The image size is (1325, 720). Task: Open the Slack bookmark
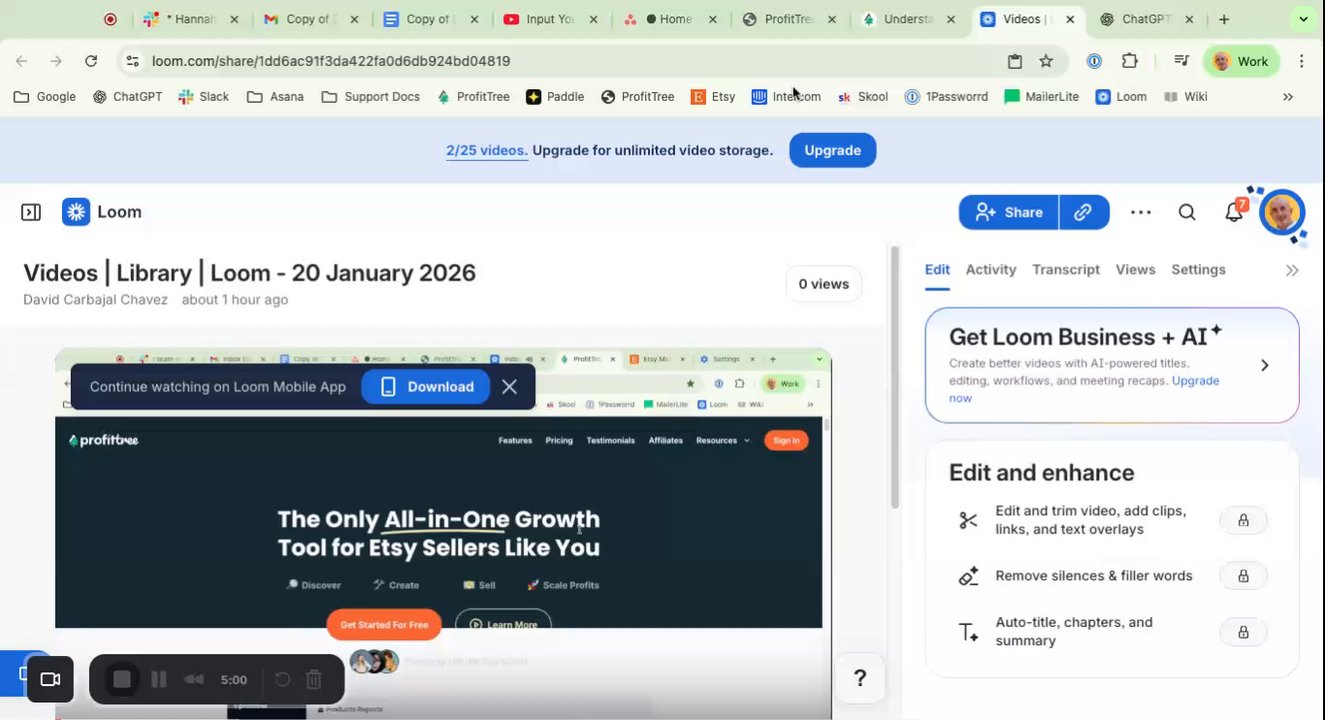pyautogui.click(x=204, y=97)
